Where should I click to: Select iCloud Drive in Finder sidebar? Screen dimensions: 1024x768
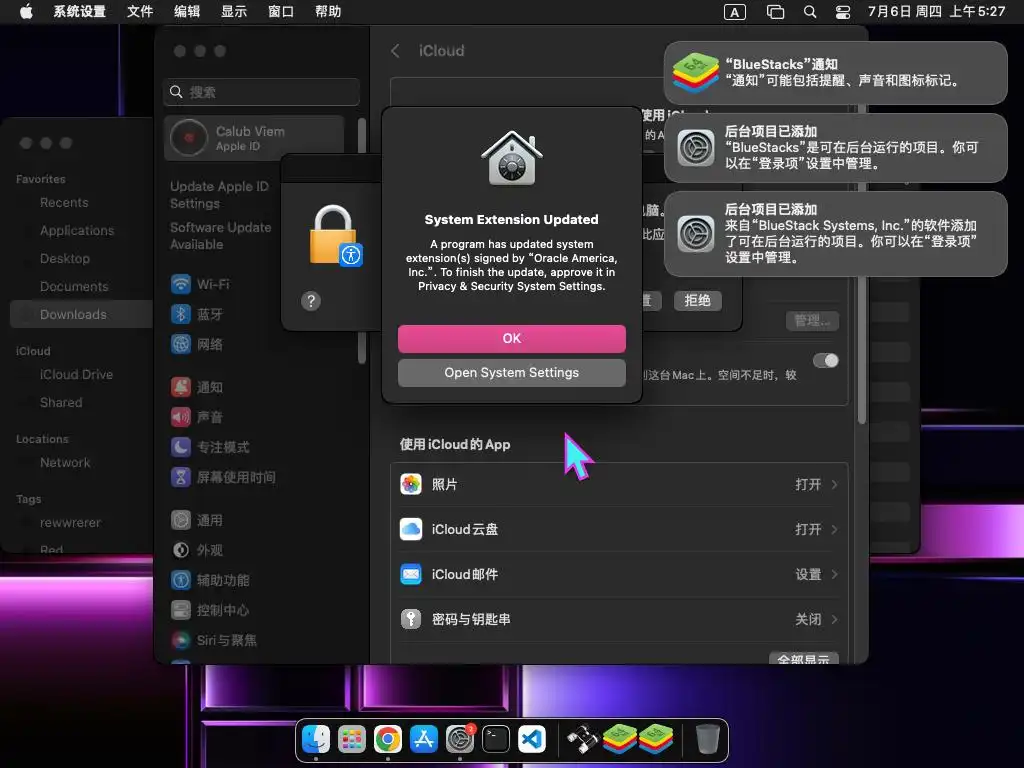(x=76, y=374)
